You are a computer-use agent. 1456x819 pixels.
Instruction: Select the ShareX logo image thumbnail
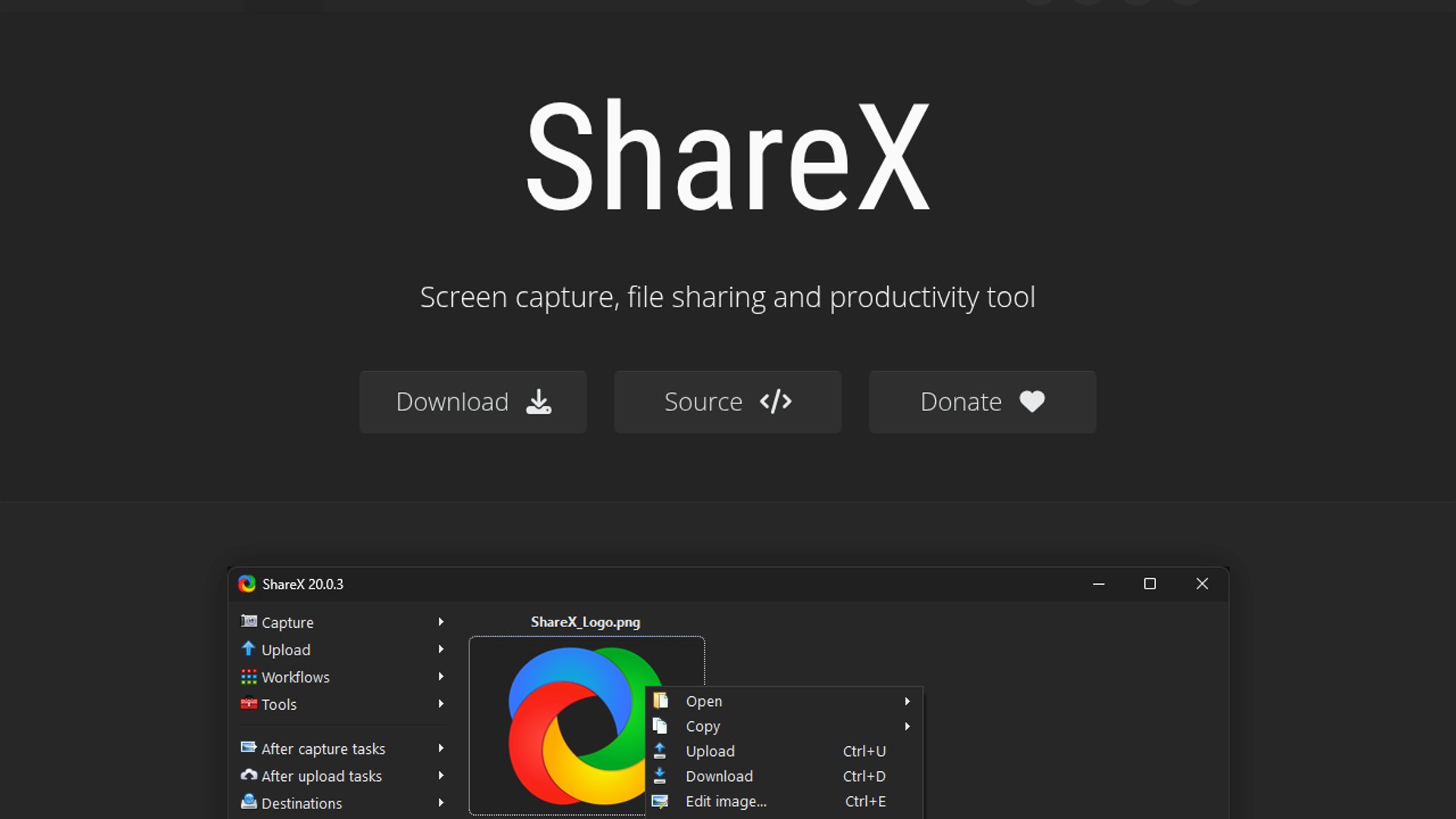586,726
